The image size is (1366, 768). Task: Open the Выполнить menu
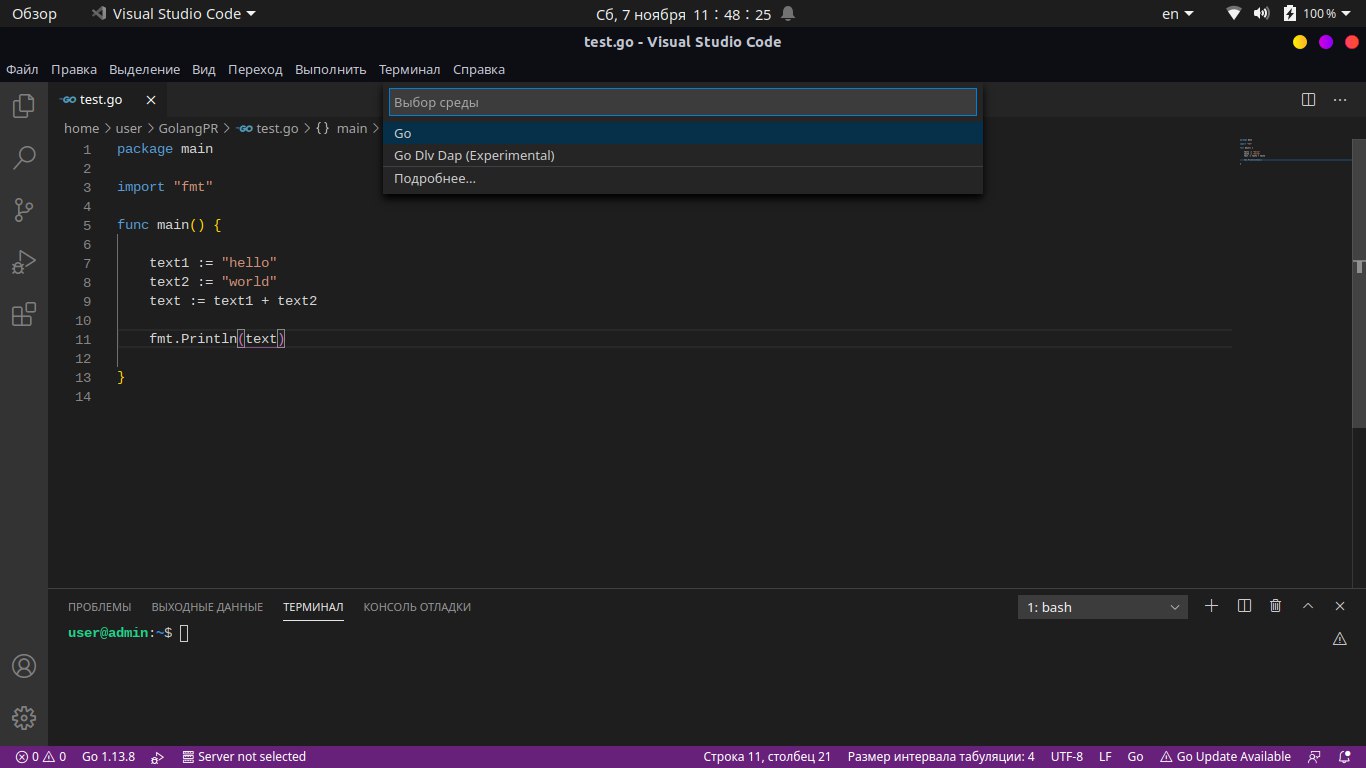331,69
